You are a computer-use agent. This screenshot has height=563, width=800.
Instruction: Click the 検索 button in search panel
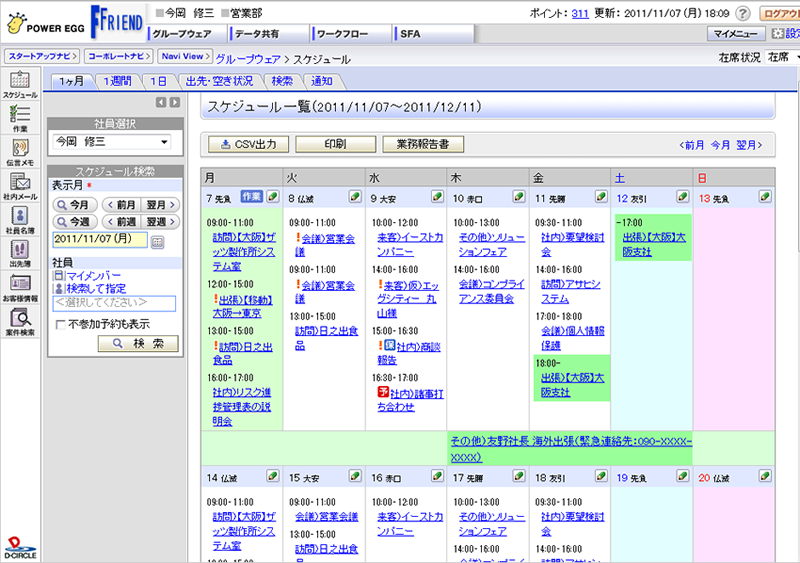[138, 344]
